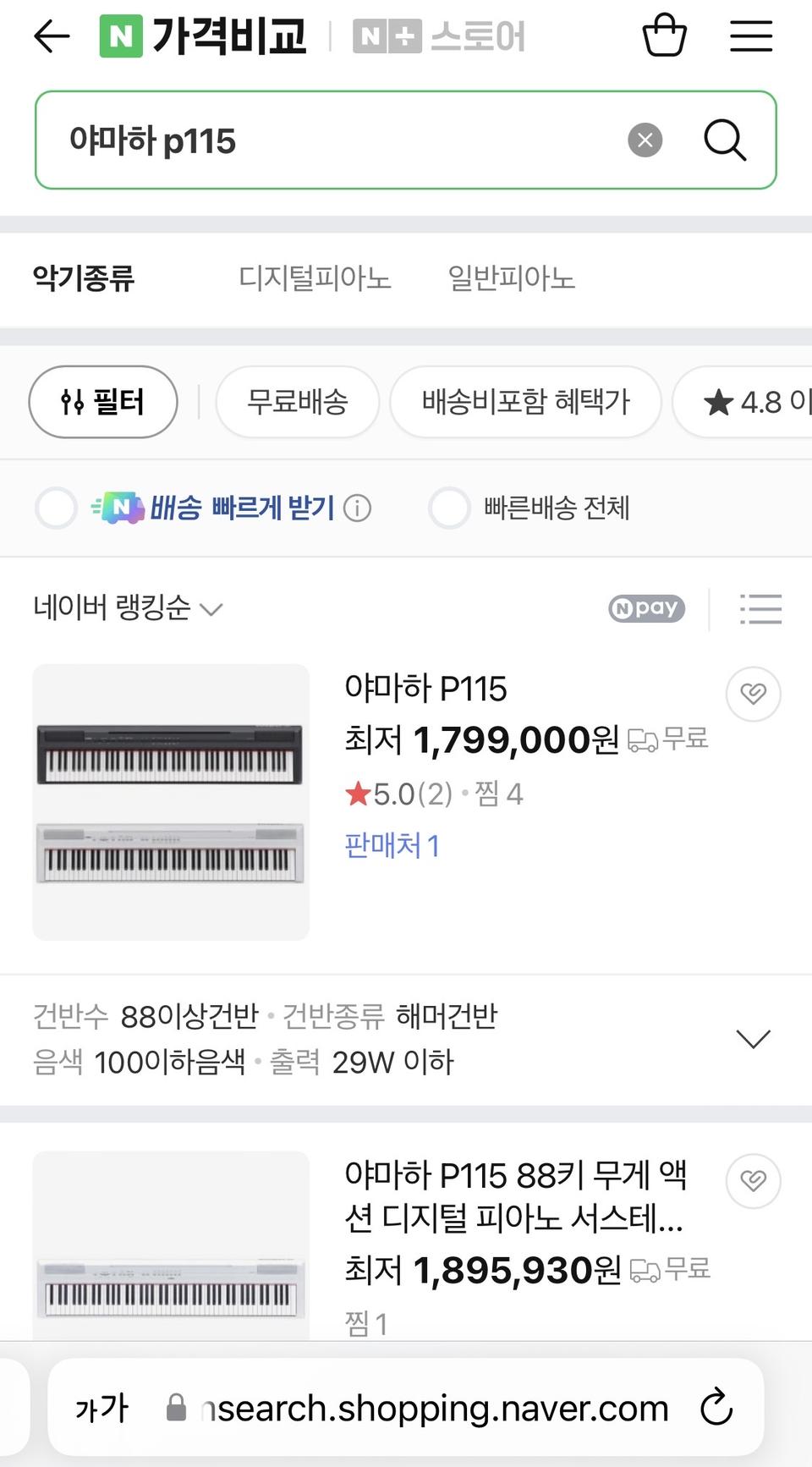Expand the product spec details chevron

point(754,1039)
